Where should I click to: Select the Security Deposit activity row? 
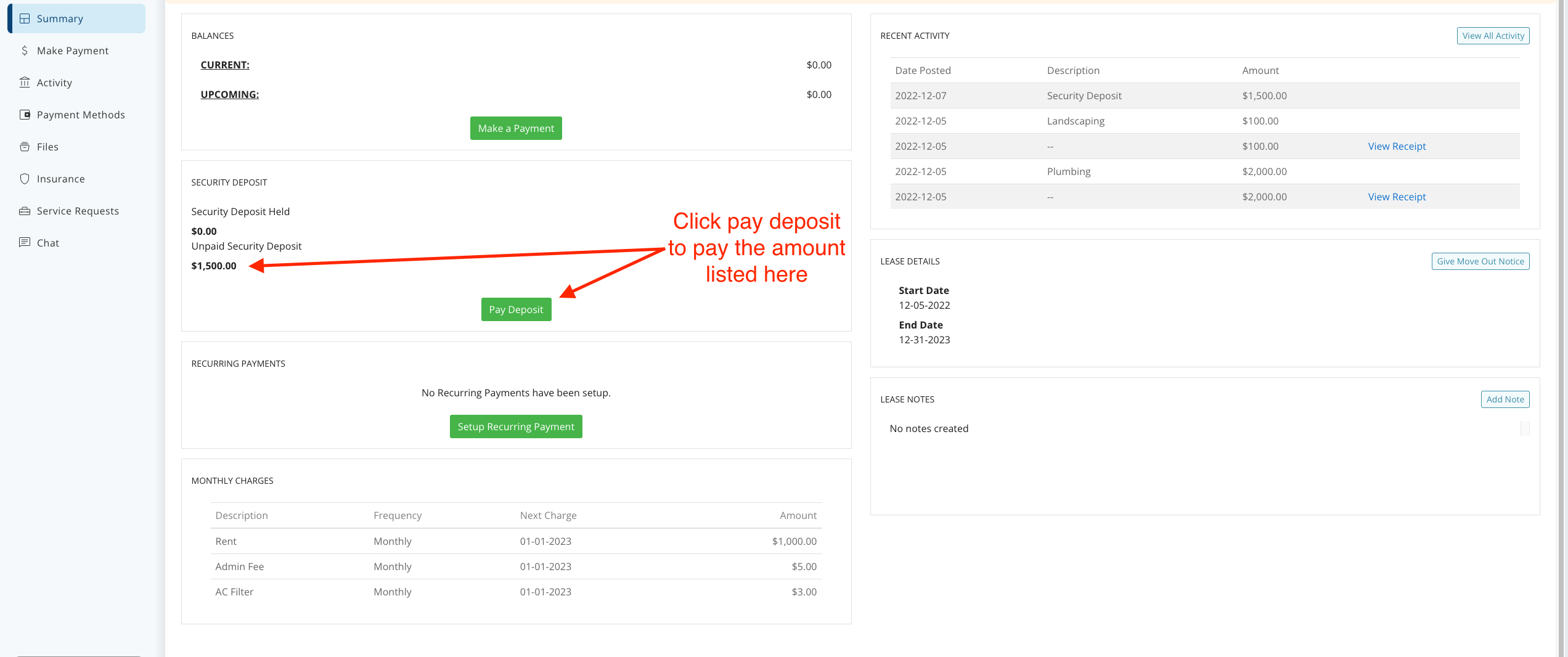[x=1084, y=96]
